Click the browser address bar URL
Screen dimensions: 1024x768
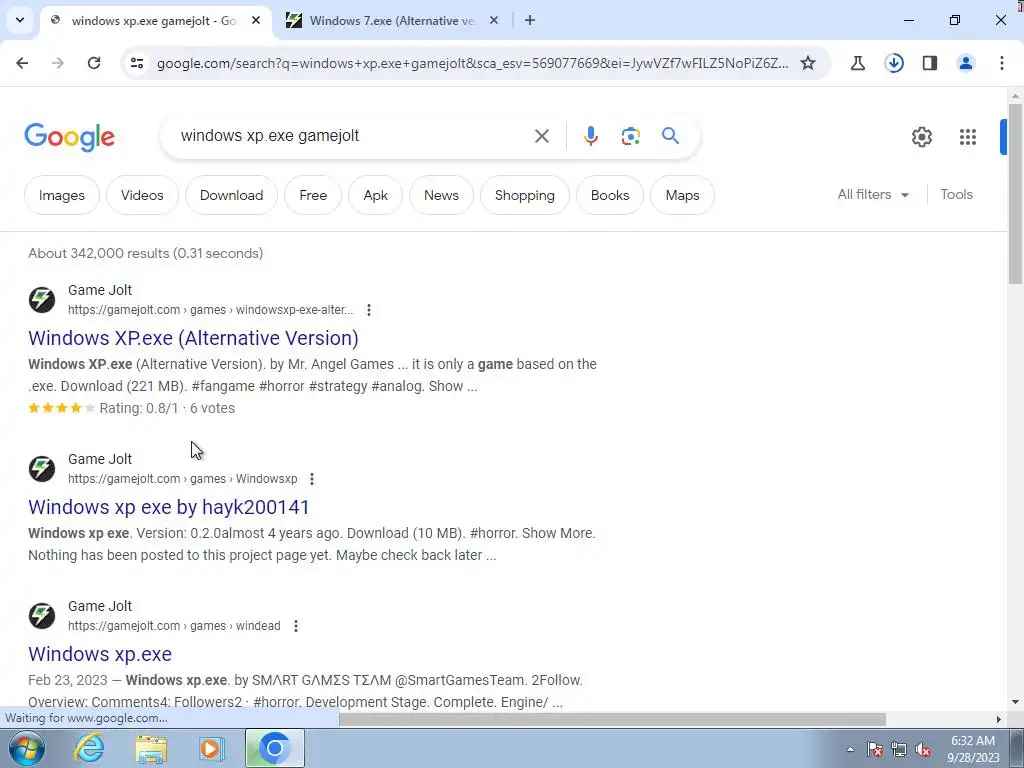tap(473, 63)
